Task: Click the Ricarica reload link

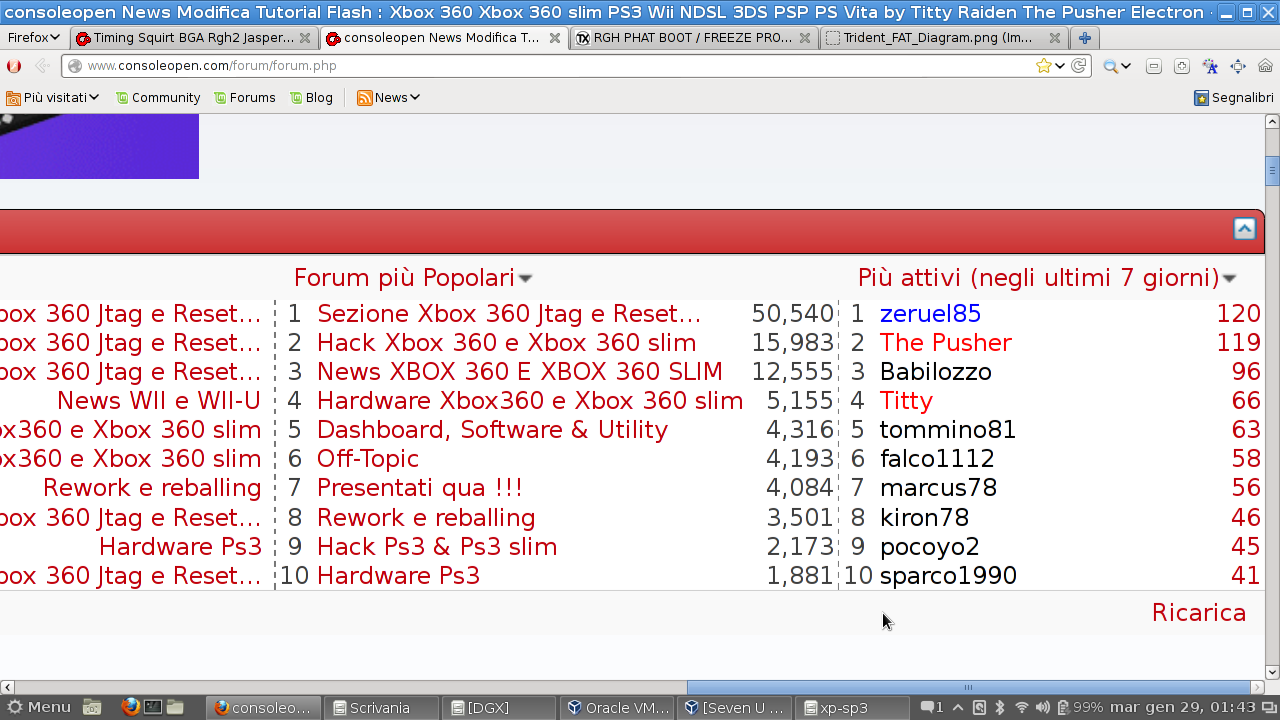Action: click(x=1199, y=613)
